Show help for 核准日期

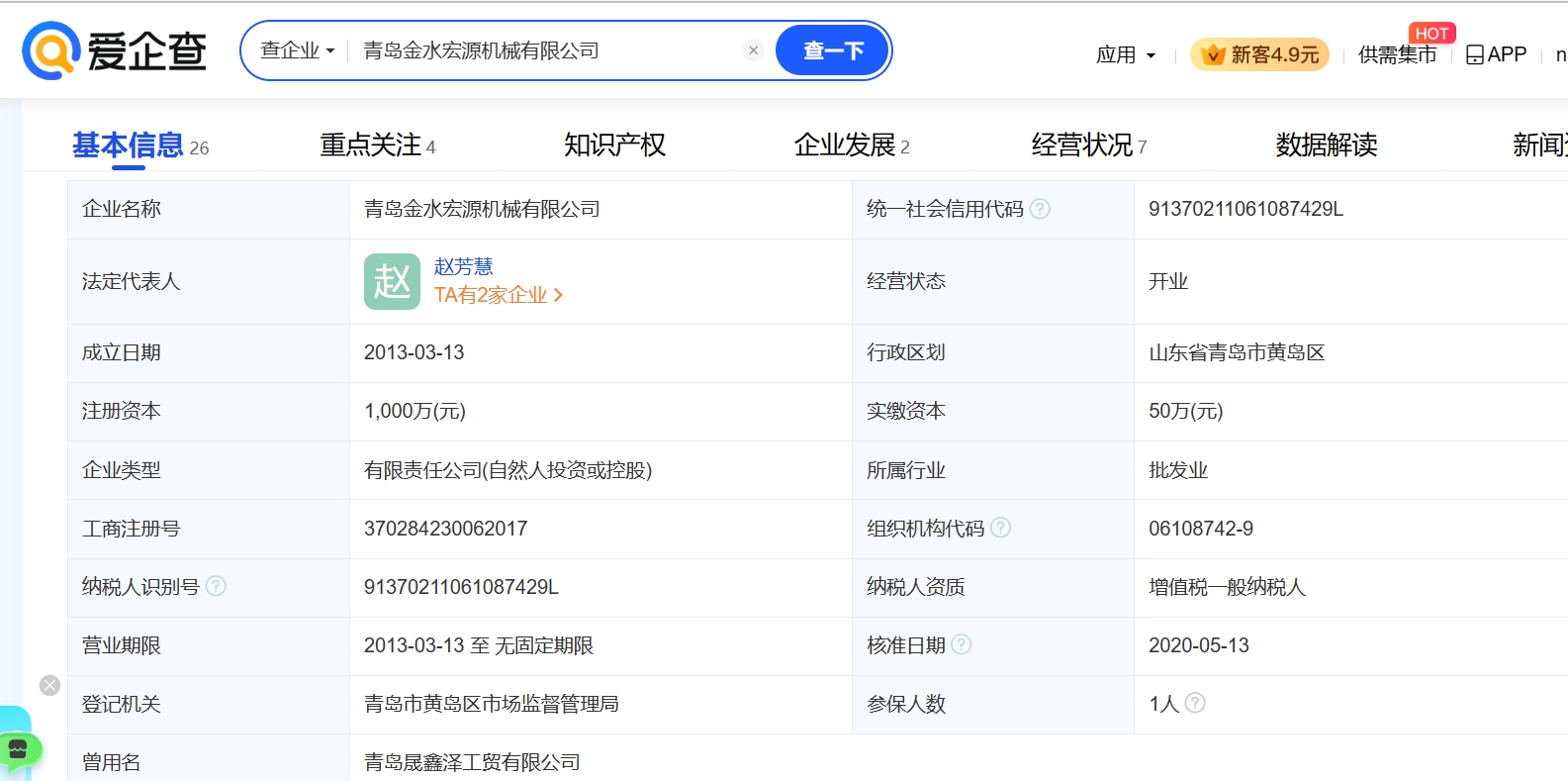pos(961,644)
